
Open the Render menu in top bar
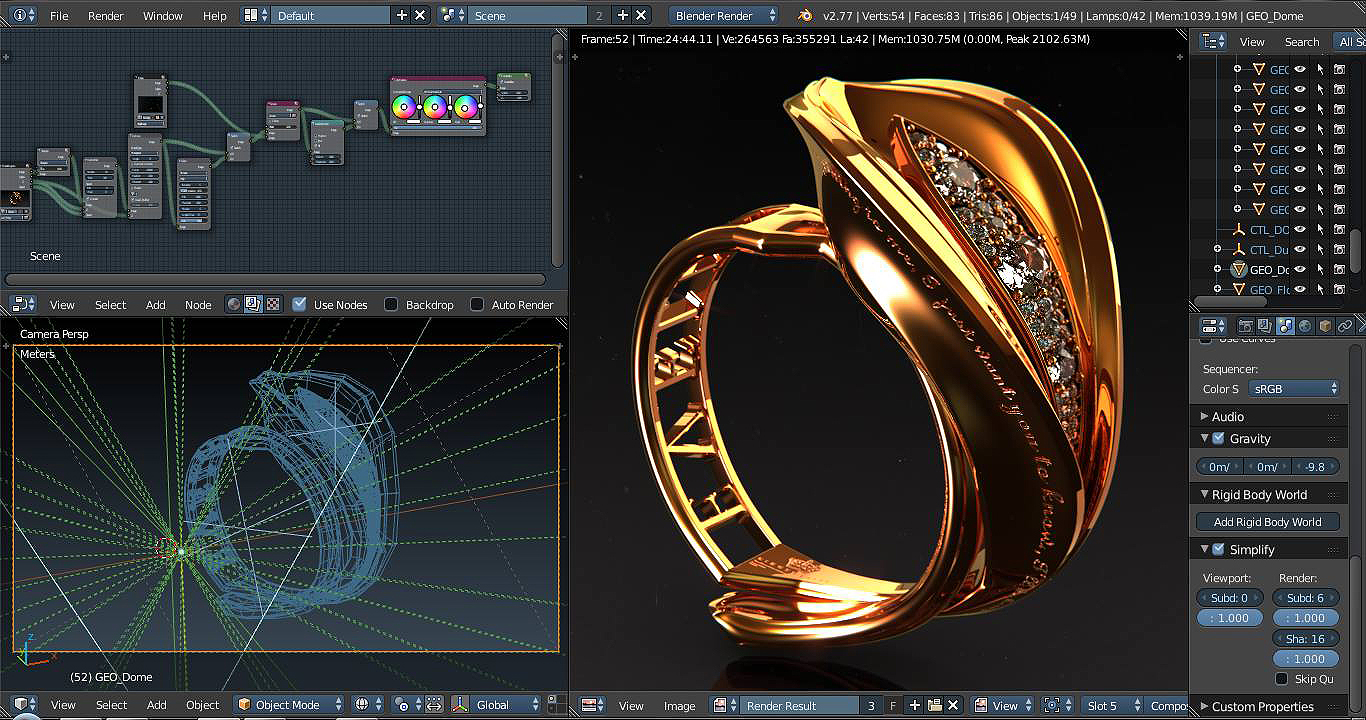[x=105, y=15]
